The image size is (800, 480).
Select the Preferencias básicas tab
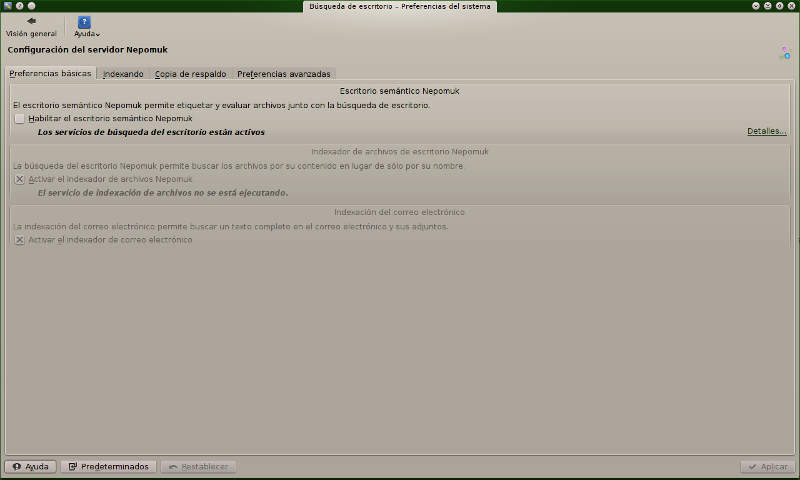tap(50, 73)
